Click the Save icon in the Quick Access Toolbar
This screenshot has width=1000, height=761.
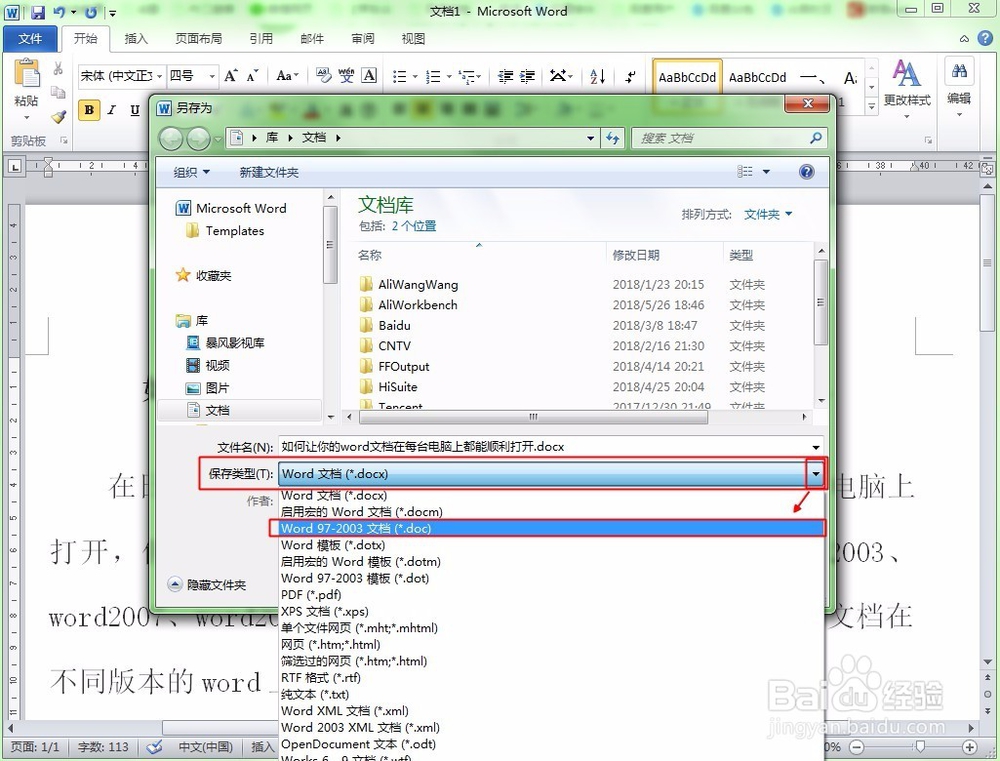38,11
